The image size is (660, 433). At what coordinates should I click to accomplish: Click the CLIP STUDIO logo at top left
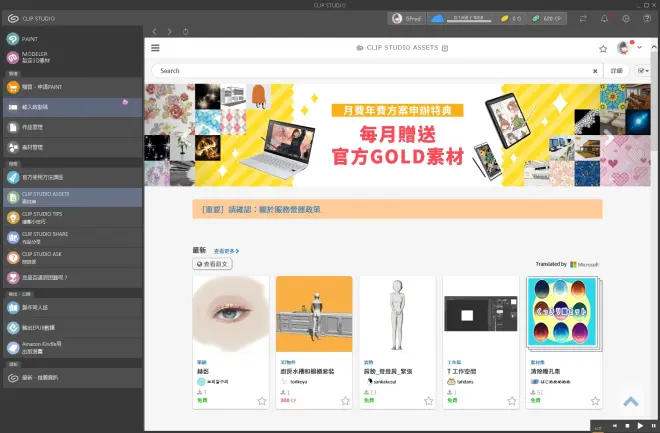[x=31, y=19]
